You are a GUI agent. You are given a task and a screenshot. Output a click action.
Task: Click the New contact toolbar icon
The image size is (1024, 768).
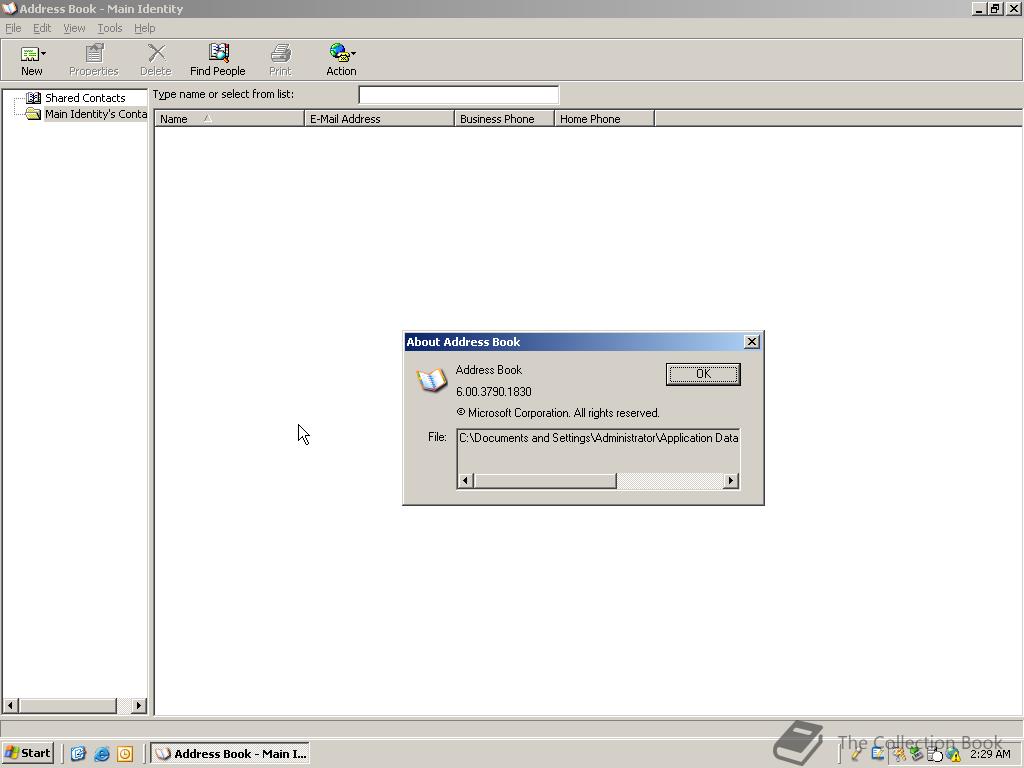[29, 54]
